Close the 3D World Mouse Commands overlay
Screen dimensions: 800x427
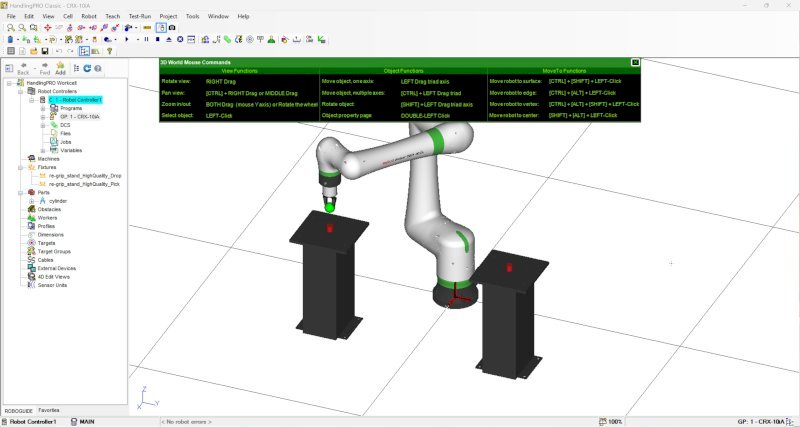pyautogui.click(x=635, y=62)
